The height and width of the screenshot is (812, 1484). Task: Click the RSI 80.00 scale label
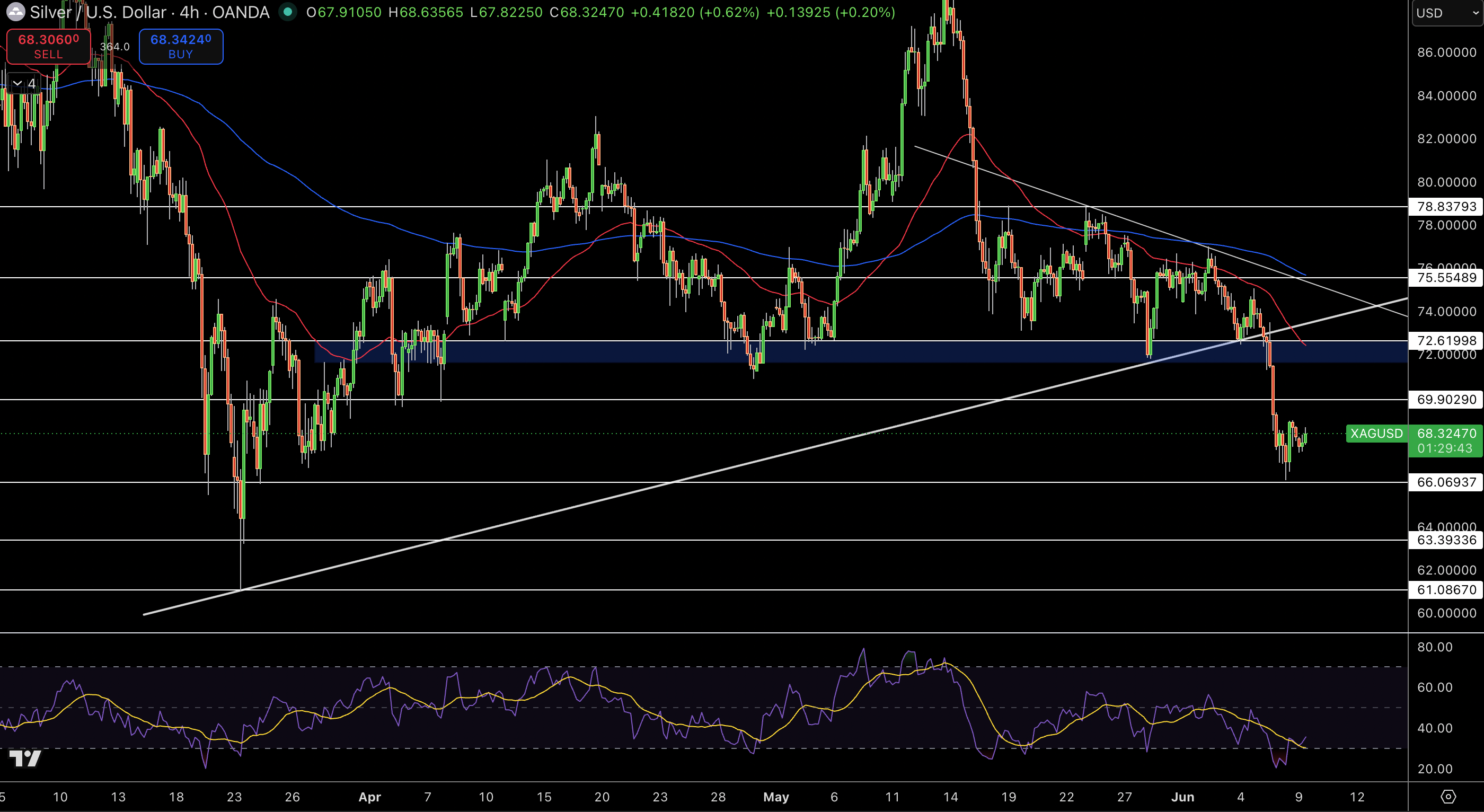(x=1435, y=647)
